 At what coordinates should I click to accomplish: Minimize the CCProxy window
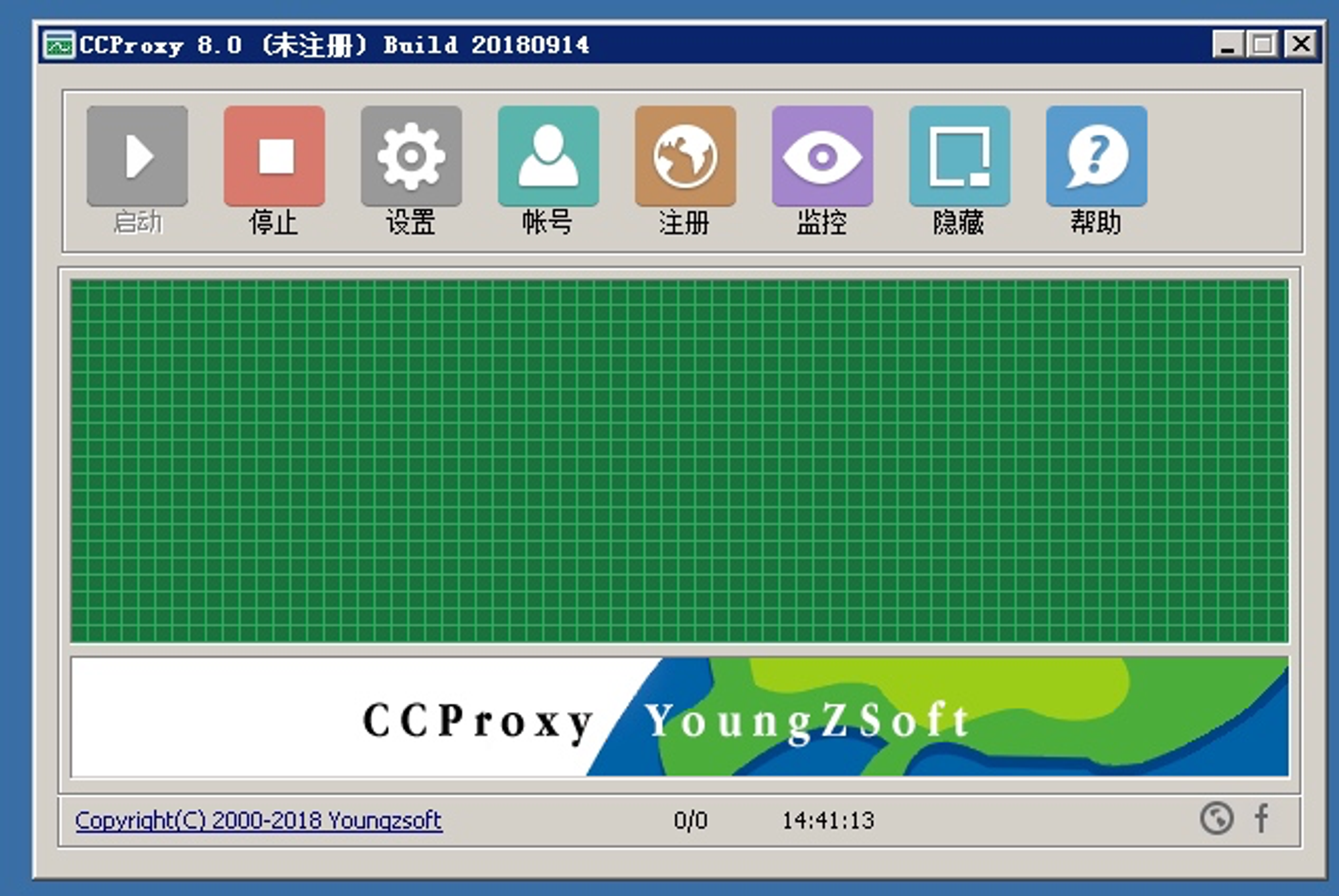click(1228, 45)
